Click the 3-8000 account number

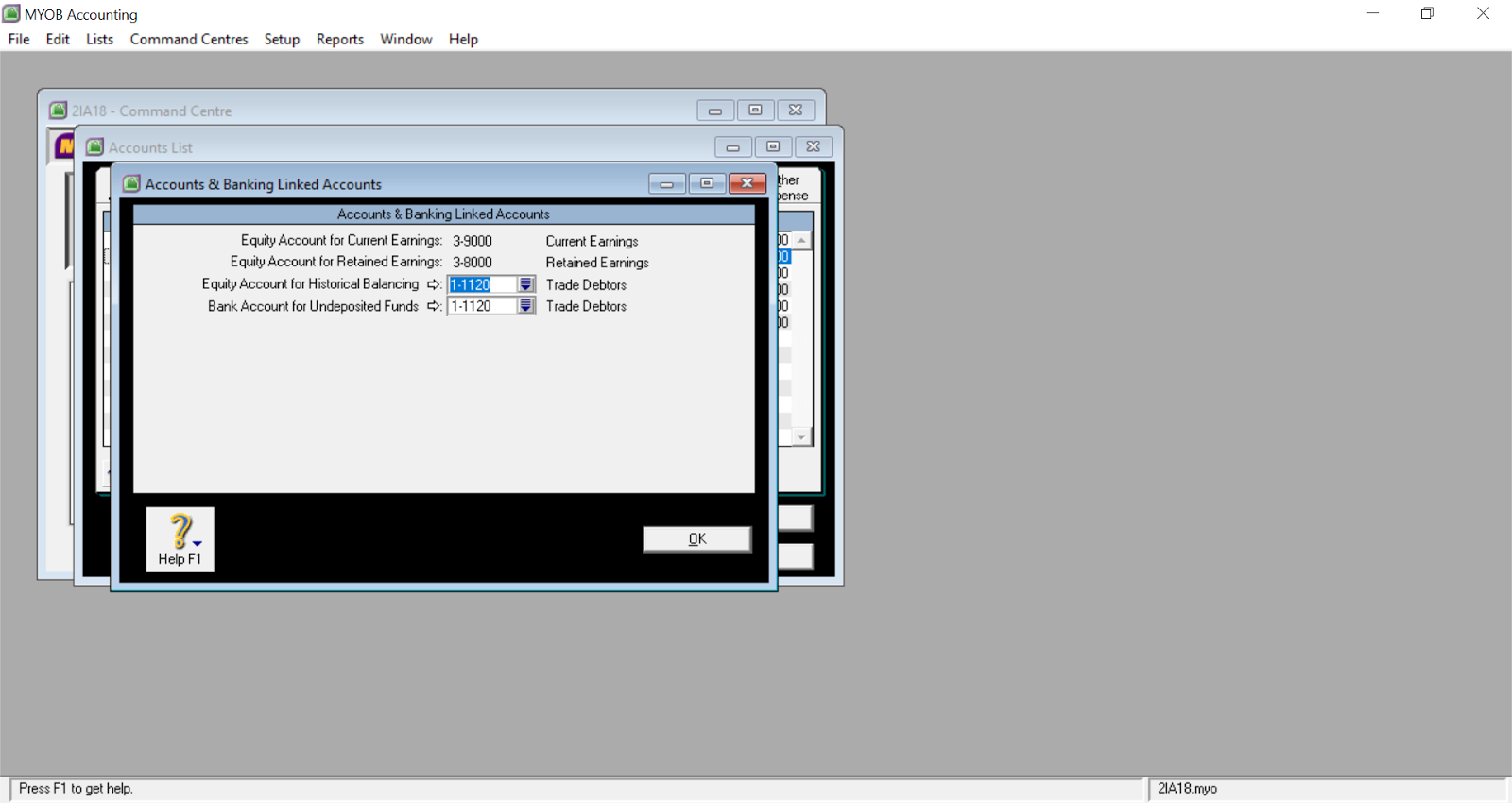[472, 263]
